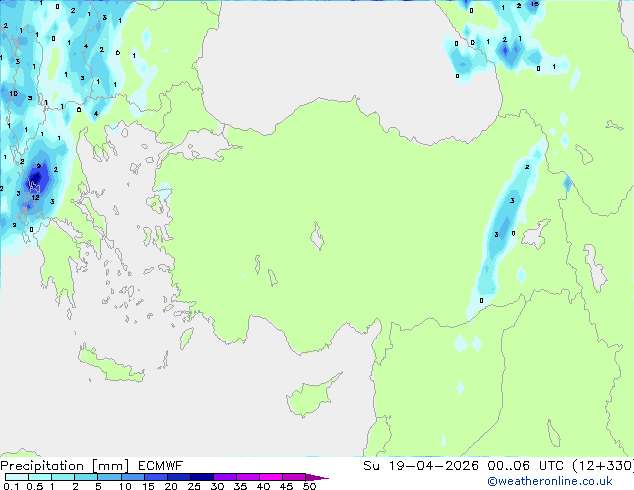Click the legend number 50
Viewport: 634px width, 490px height.
point(309,486)
